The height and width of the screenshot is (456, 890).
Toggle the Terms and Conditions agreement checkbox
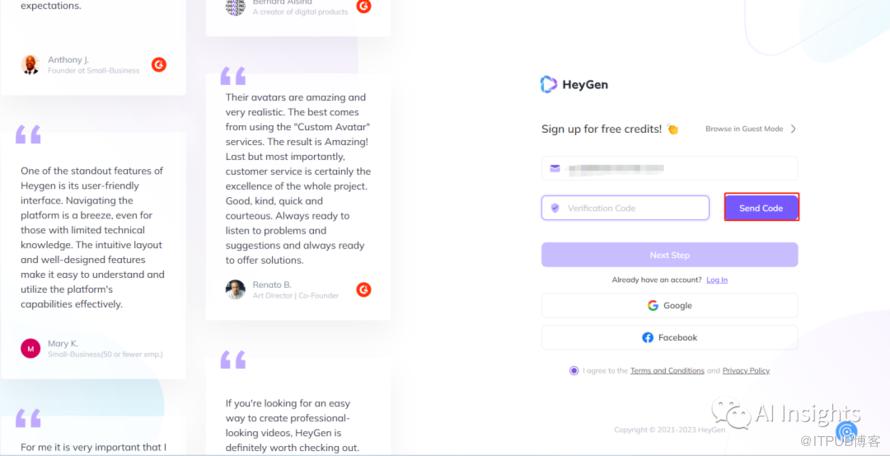(574, 371)
